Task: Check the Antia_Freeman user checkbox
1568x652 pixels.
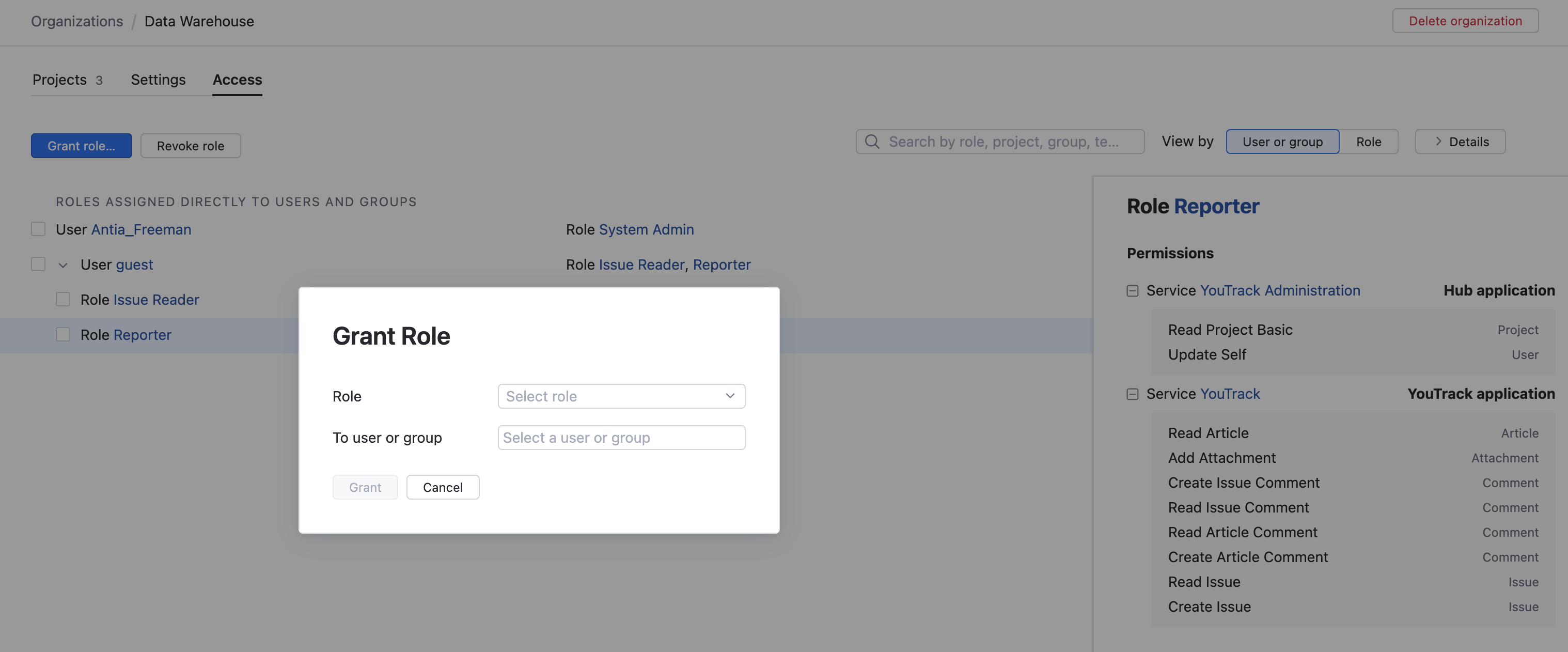Action: (x=38, y=229)
